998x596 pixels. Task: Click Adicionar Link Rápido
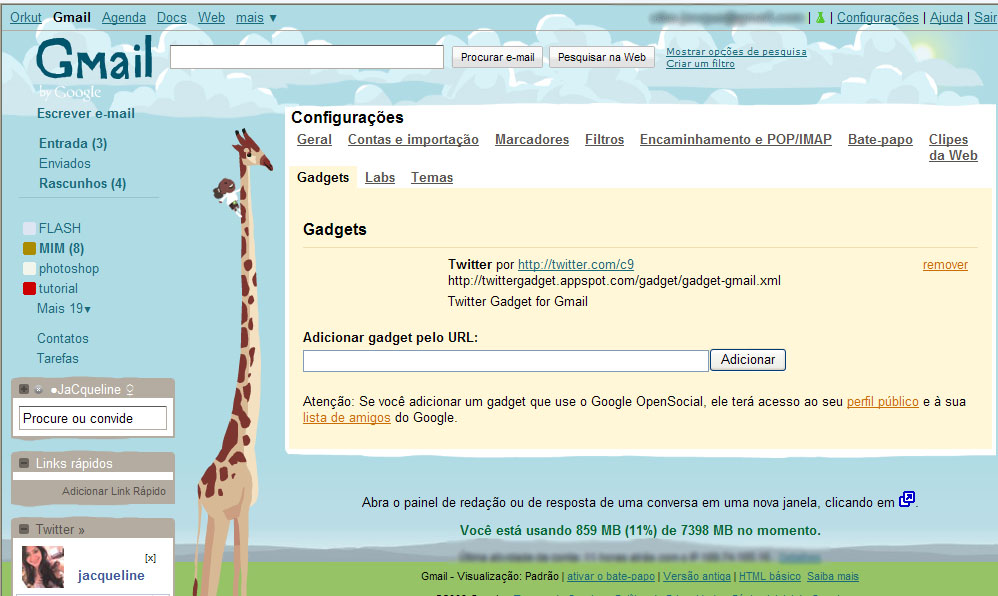click(114, 492)
